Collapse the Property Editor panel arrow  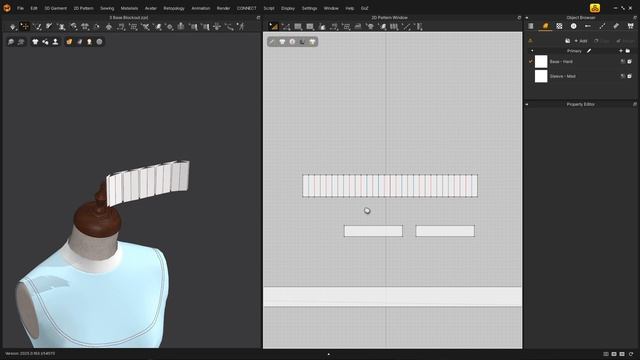coord(527,104)
